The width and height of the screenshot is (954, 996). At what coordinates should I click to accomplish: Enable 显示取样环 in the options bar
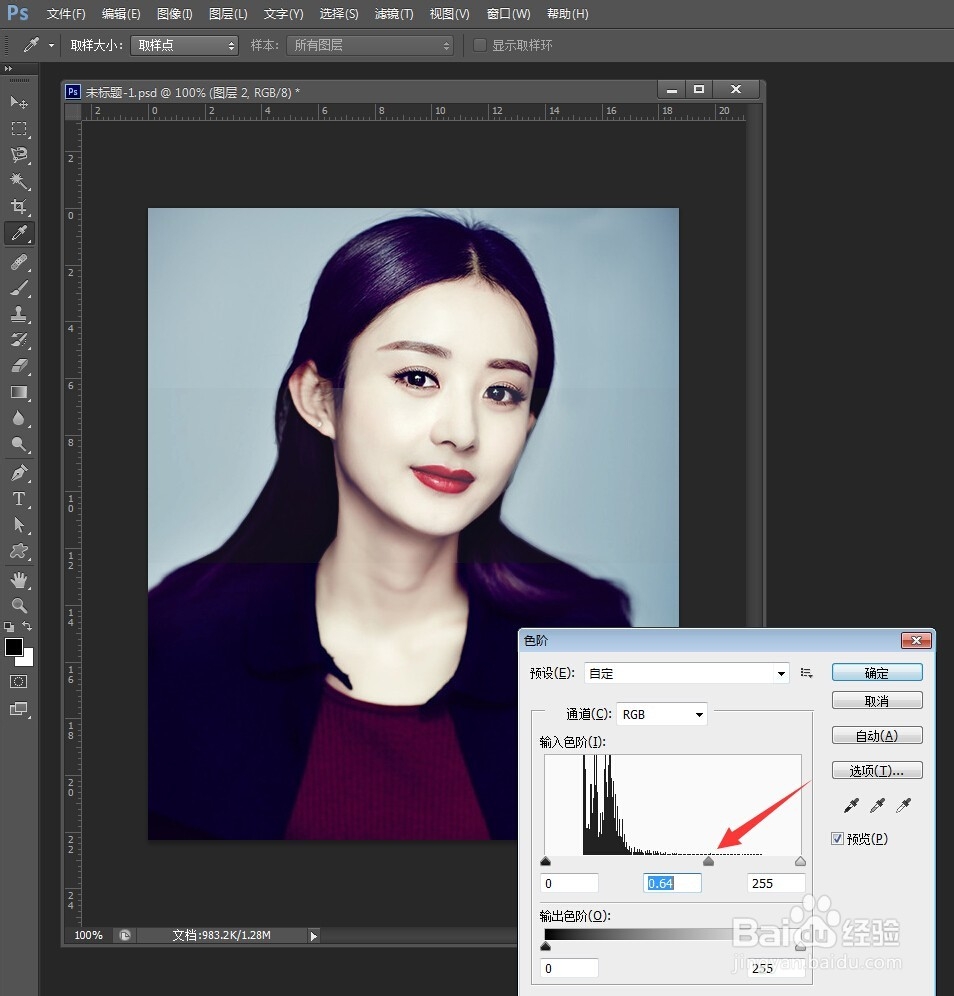tap(477, 45)
